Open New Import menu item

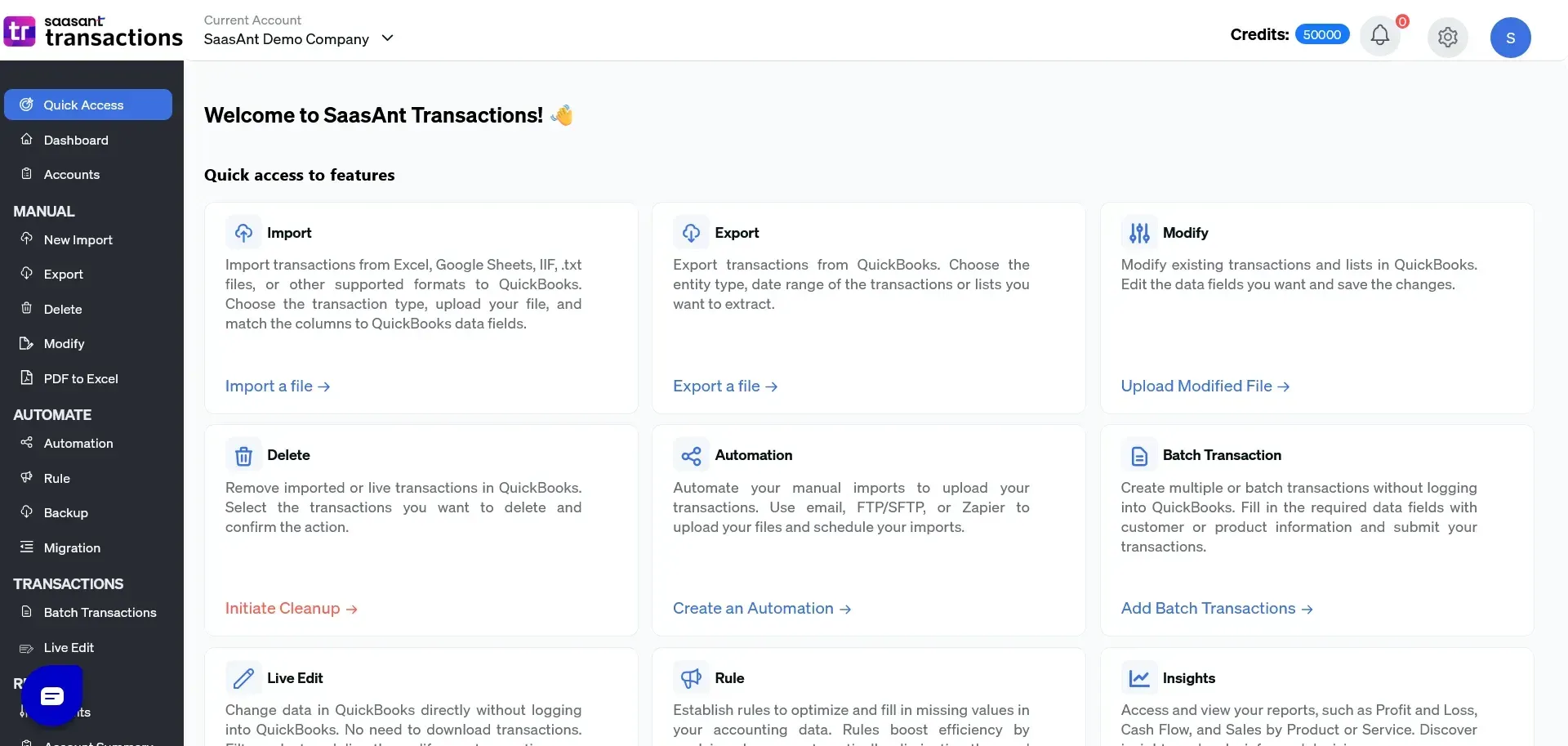(78, 239)
